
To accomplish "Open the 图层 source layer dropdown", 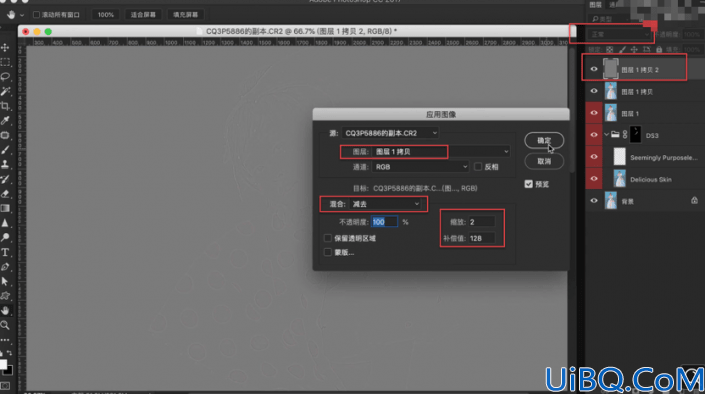I will (x=441, y=152).
